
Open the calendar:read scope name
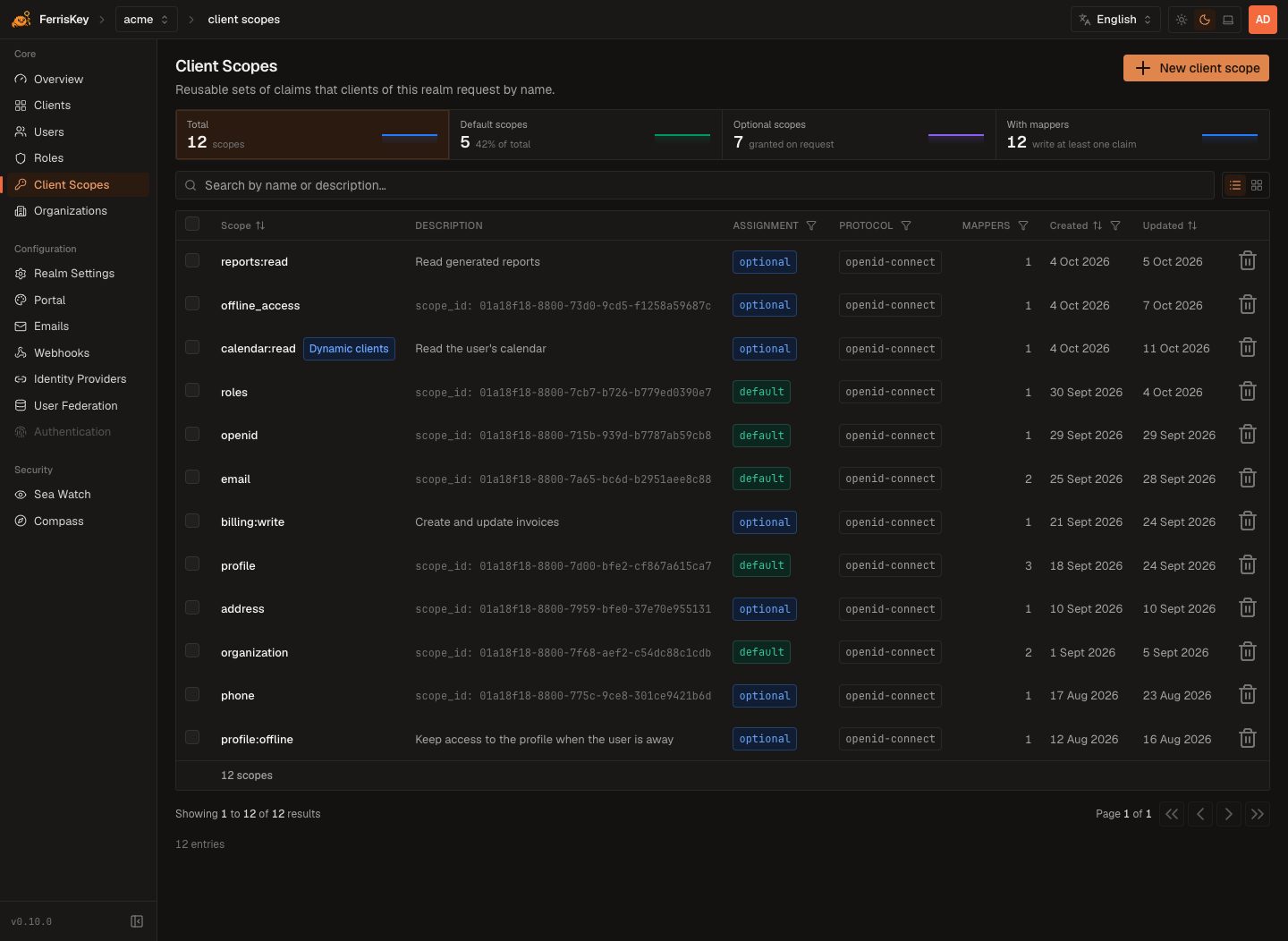258,349
